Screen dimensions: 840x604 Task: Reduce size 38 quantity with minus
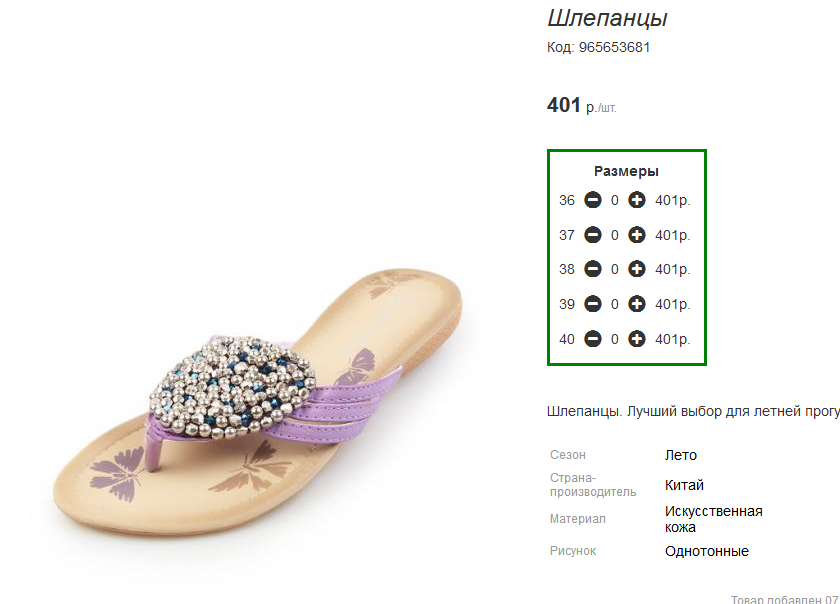592,269
